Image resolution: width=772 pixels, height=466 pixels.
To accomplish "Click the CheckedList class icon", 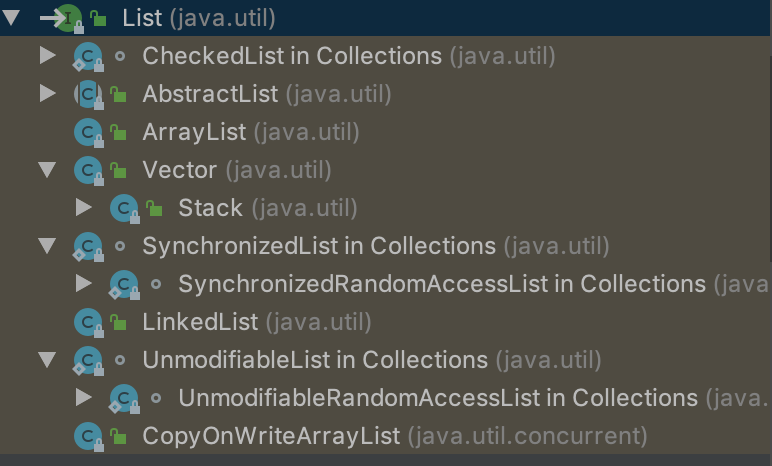I will click(88, 56).
